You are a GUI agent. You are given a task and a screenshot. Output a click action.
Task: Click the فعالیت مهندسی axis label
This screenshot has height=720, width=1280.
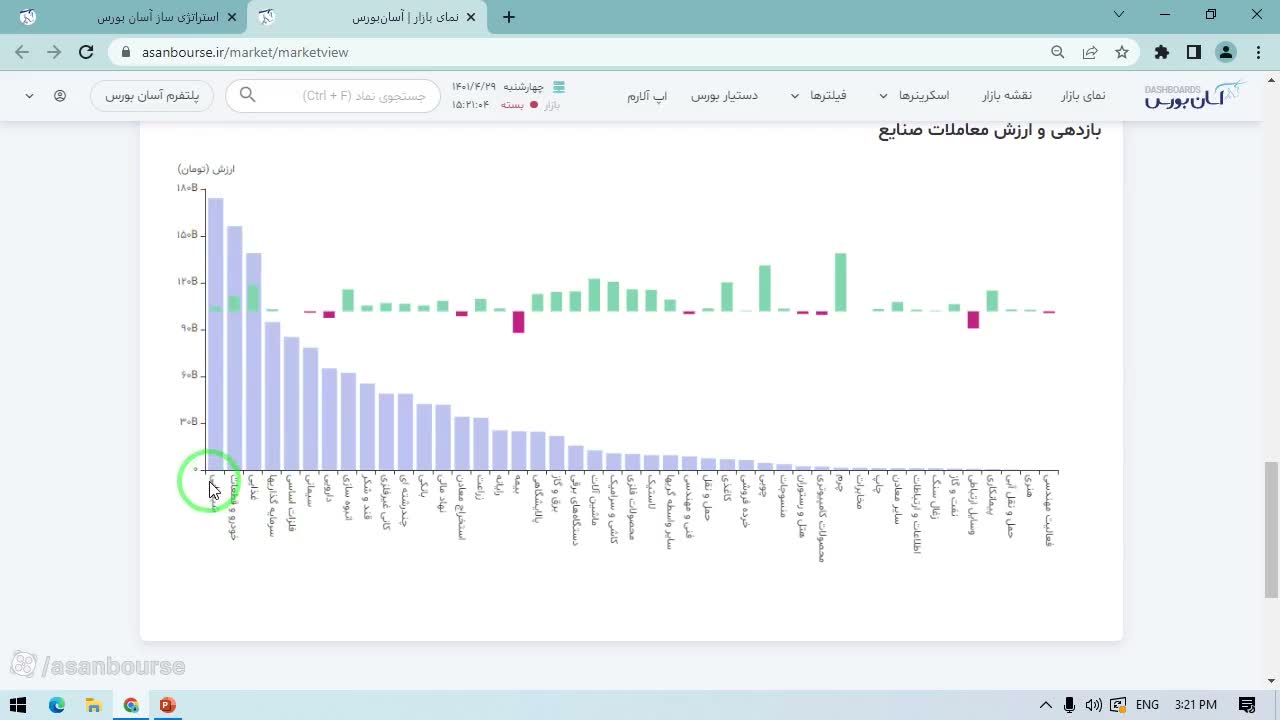(x=1049, y=510)
